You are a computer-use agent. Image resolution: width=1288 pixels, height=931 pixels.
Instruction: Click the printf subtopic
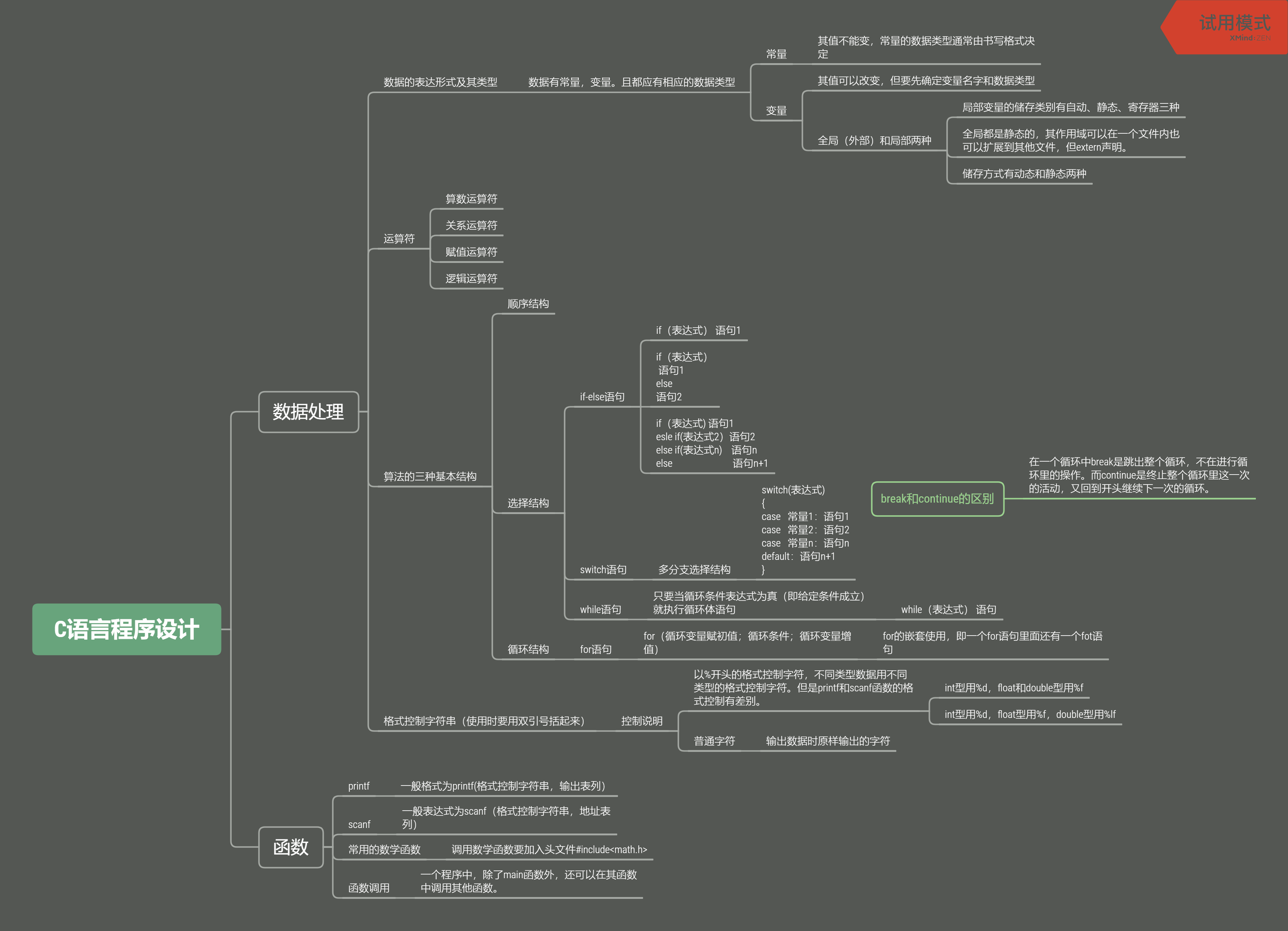[358, 785]
